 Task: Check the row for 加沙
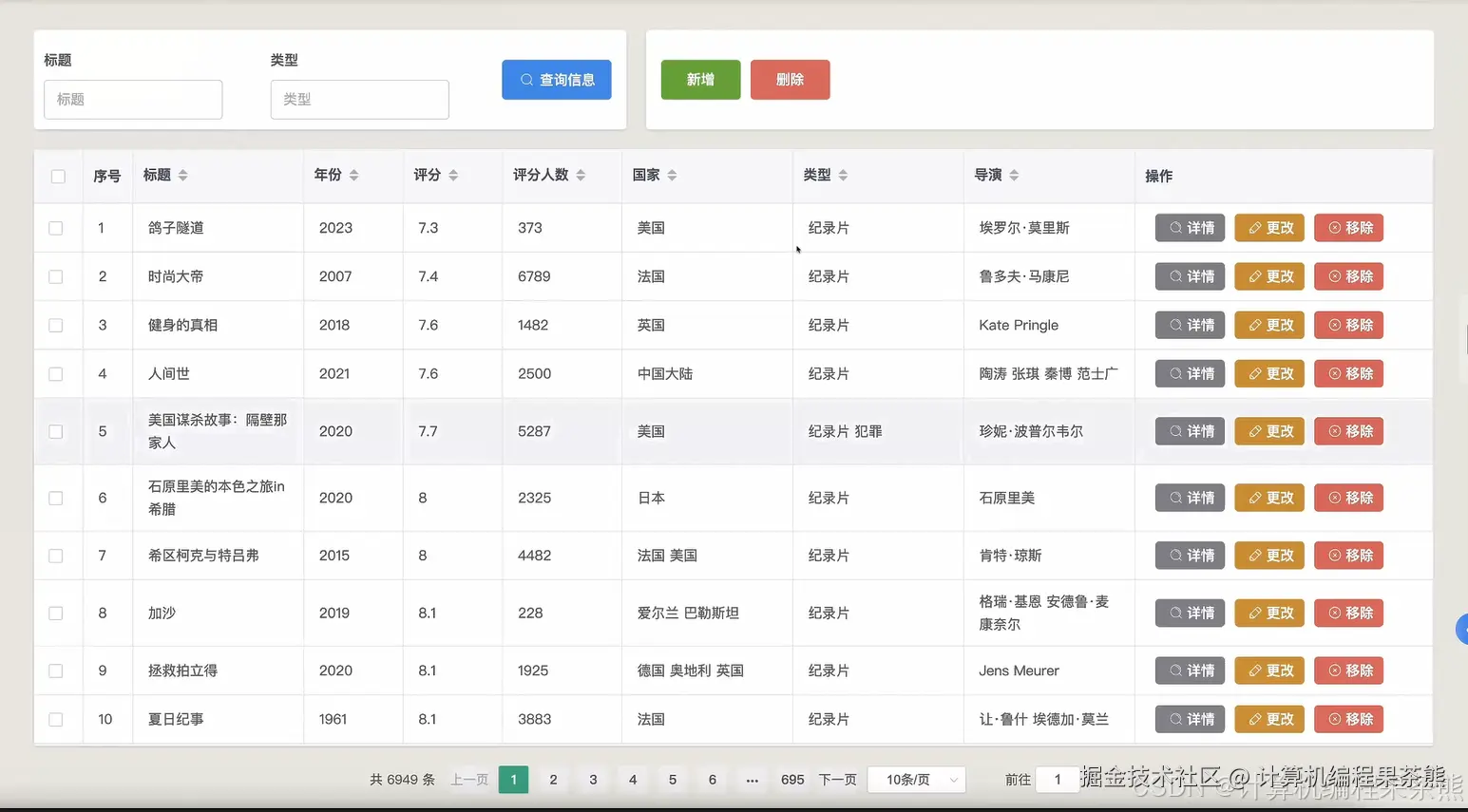point(56,614)
